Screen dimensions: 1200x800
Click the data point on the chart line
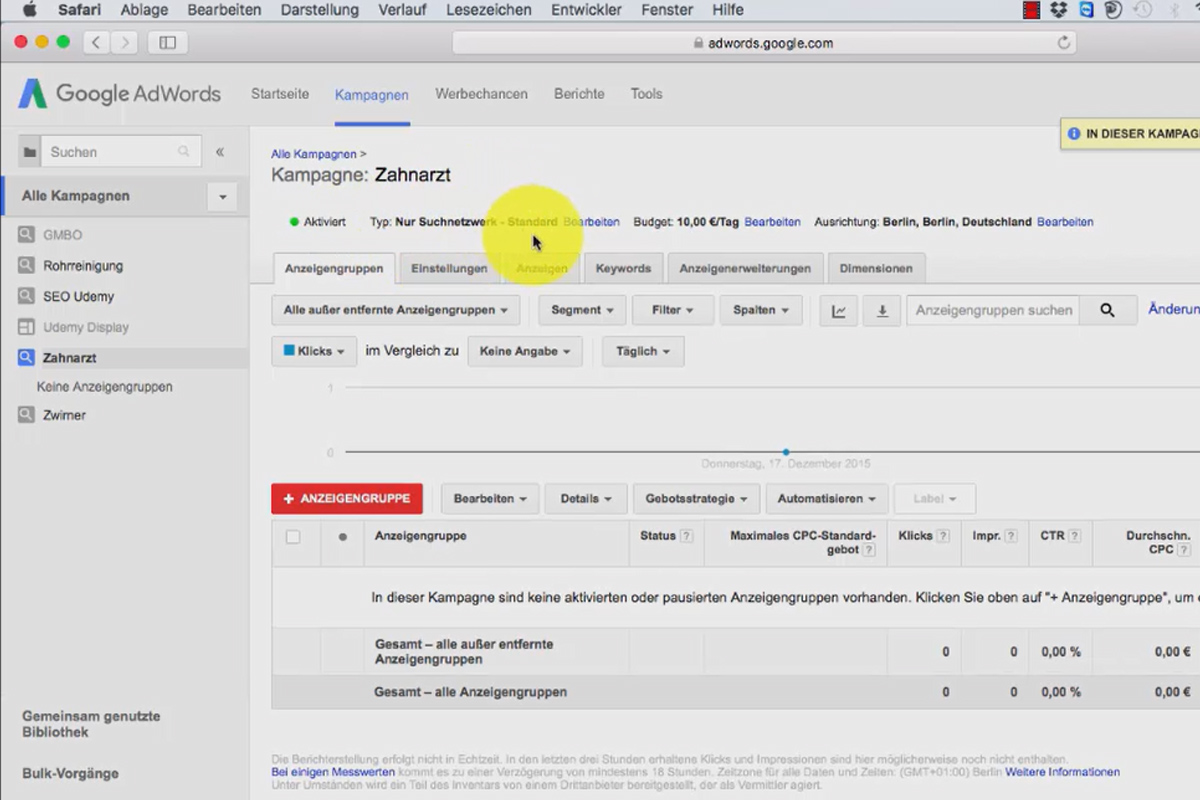[x=786, y=452]
